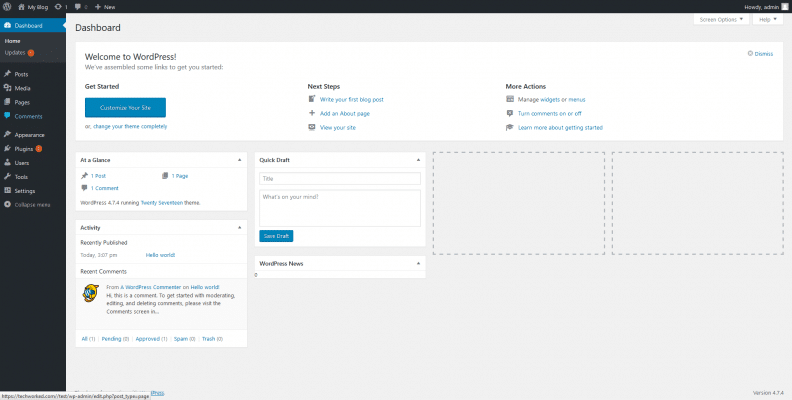Open the Write your first blog post link
Screen dimensions: 792x400
click(x=351, y=99)
